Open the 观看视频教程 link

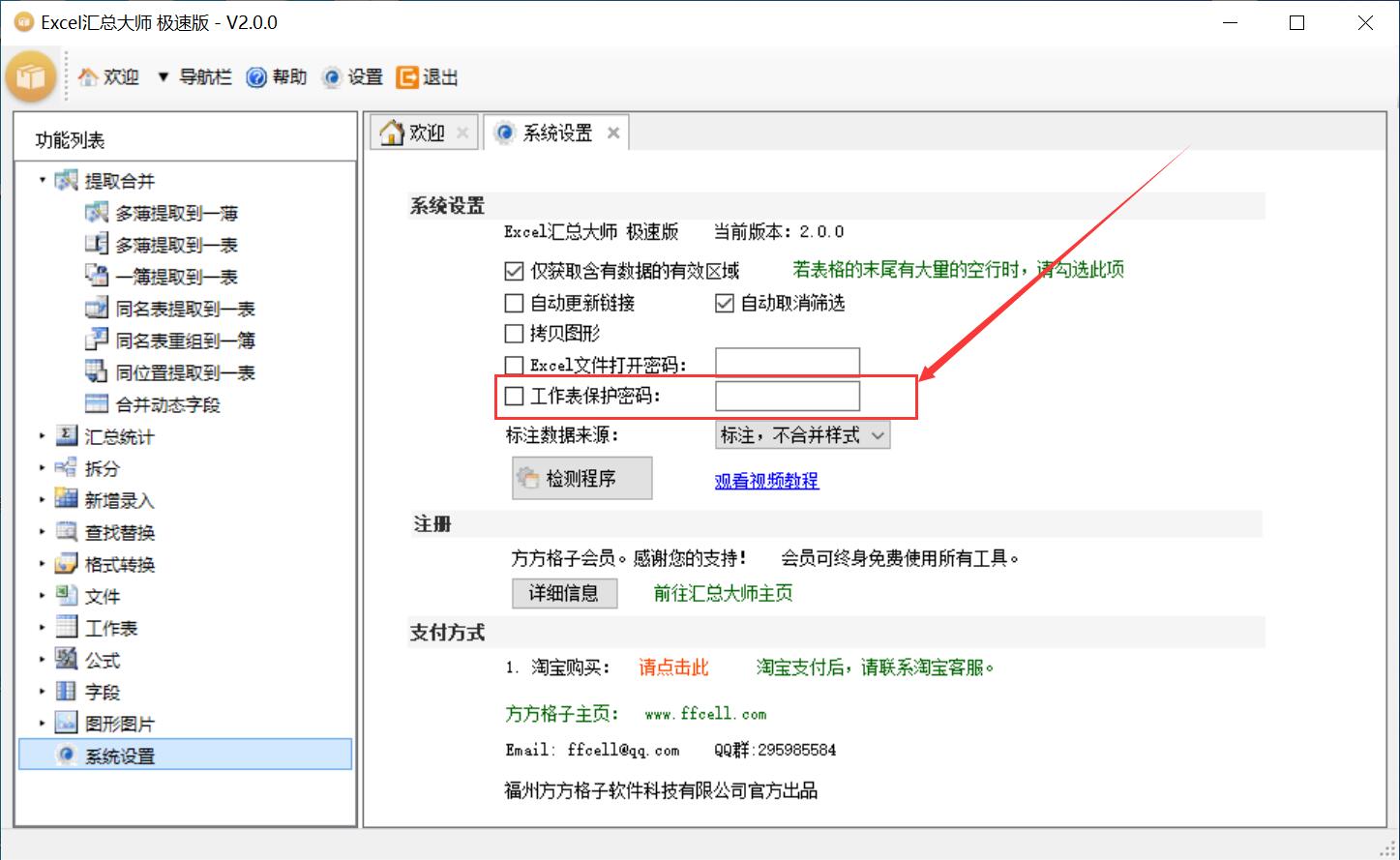[x=766, y=481]
